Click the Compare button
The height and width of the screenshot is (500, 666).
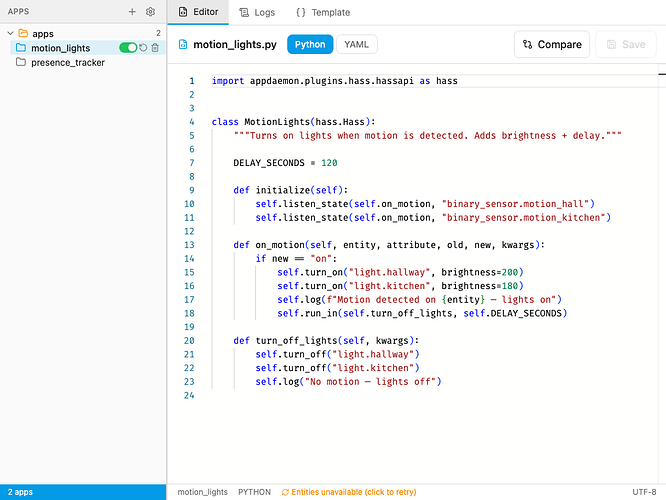point(552,44)
